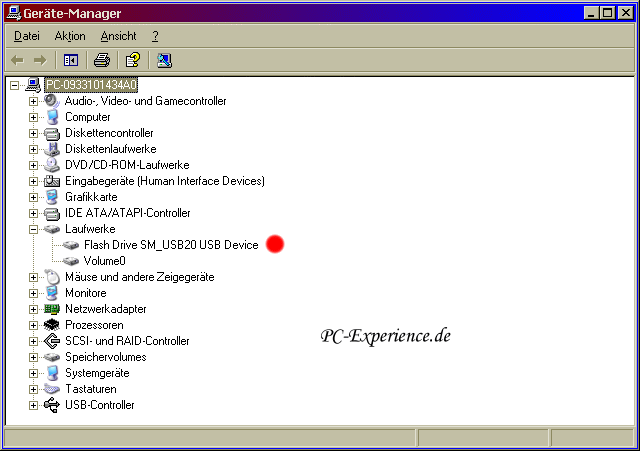Expand the Tastaturen category
This screenshot has height=451, width=640.
33,389
